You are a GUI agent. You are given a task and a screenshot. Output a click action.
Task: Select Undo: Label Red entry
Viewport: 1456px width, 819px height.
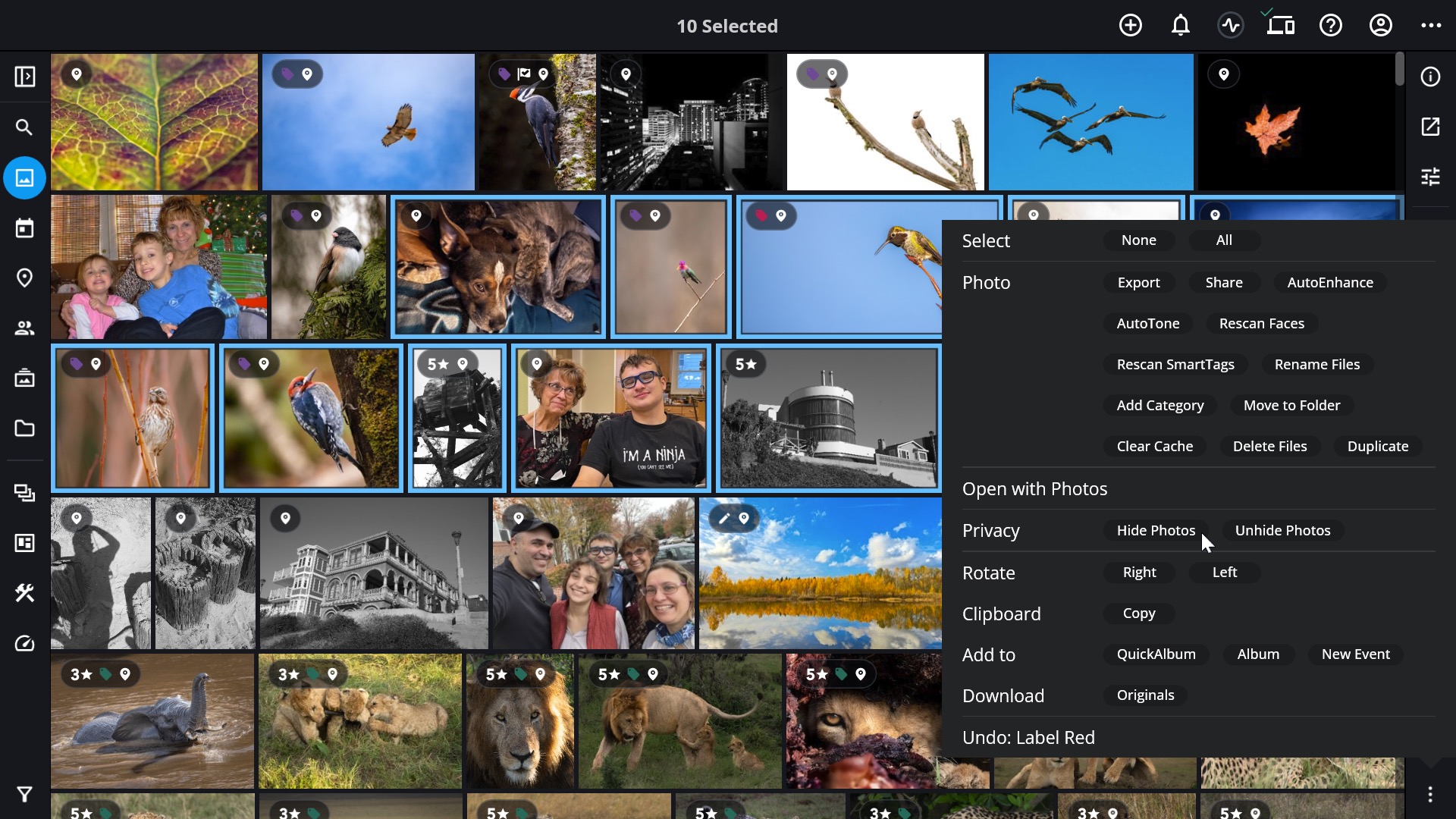coord(1028,738)
